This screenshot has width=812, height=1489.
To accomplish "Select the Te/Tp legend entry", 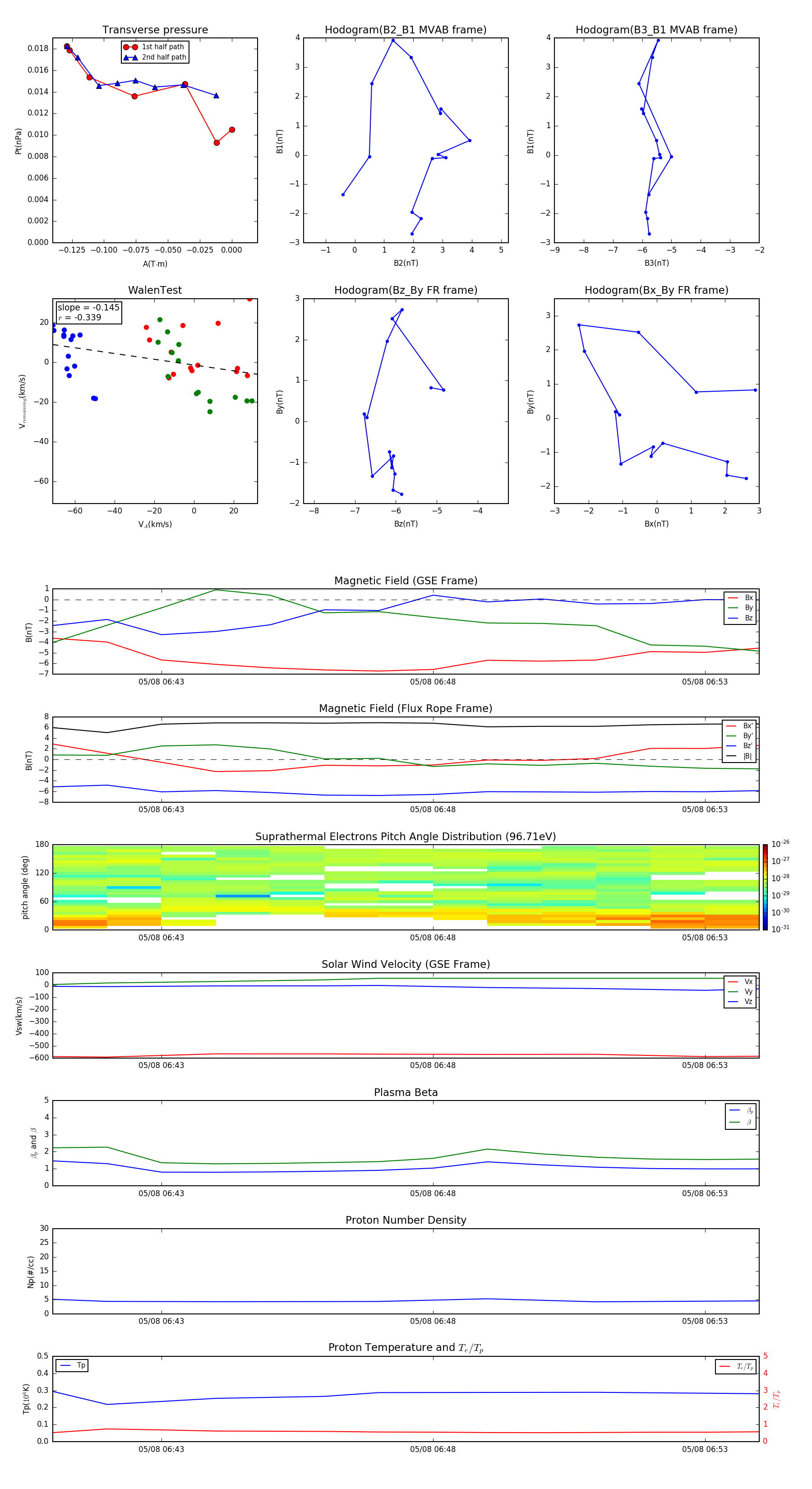I will pos(736,1366).
